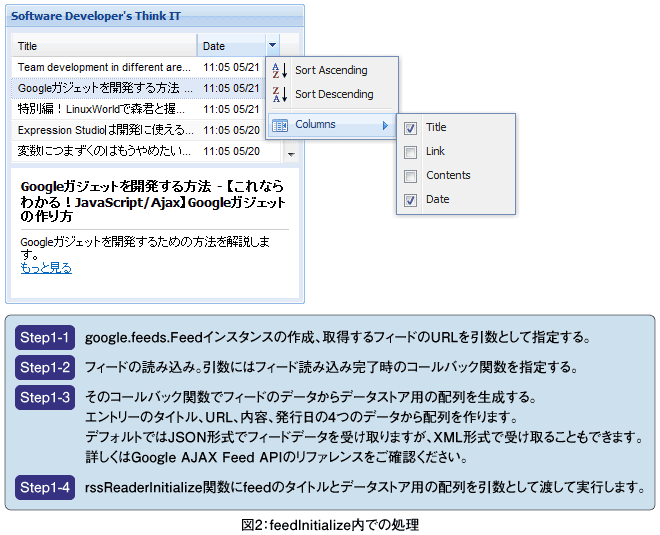
Task: Click the Sort Descending Z-A icon
Action: point(279,94)
